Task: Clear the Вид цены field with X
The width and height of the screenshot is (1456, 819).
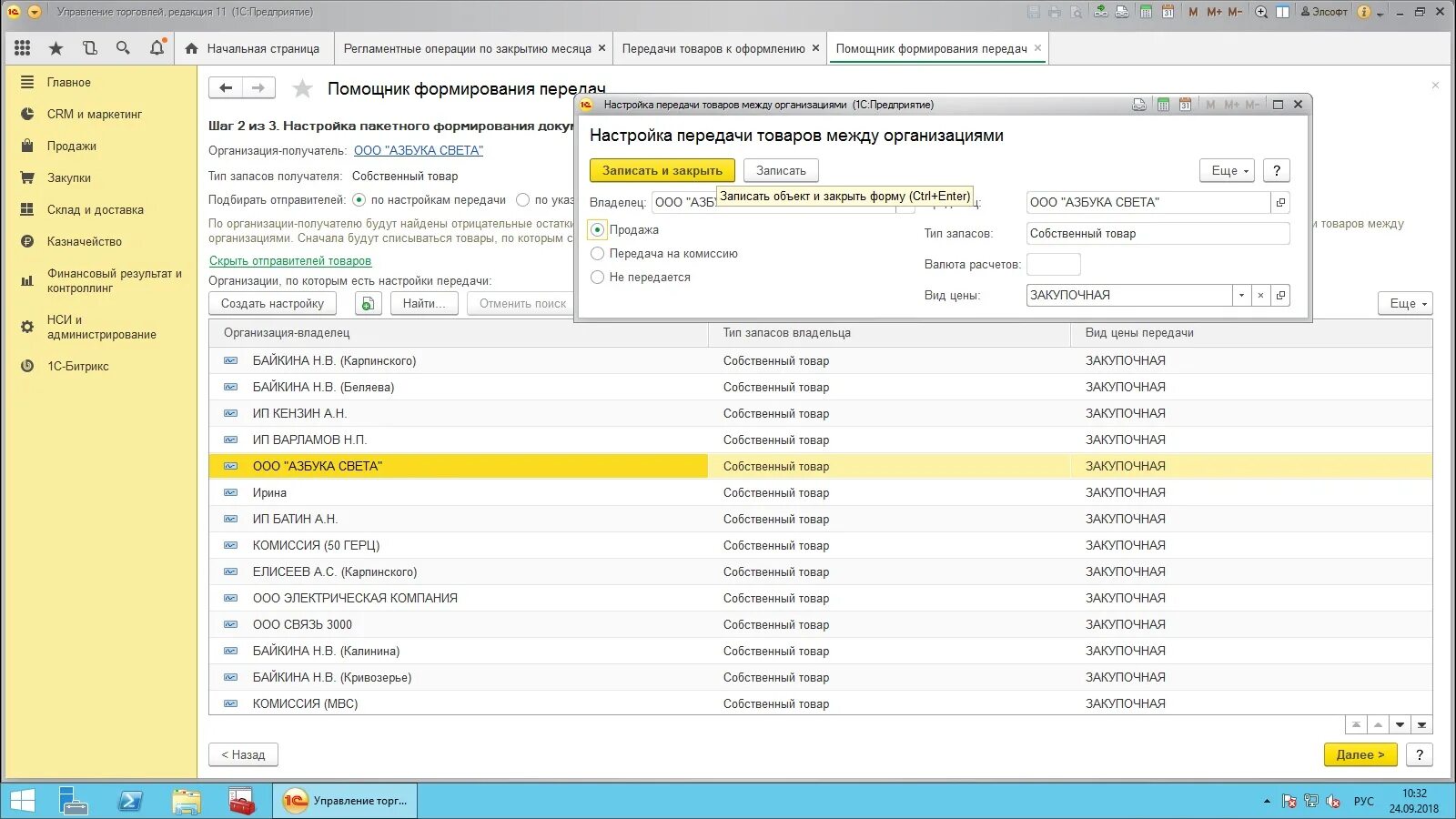Action: 1260,295
